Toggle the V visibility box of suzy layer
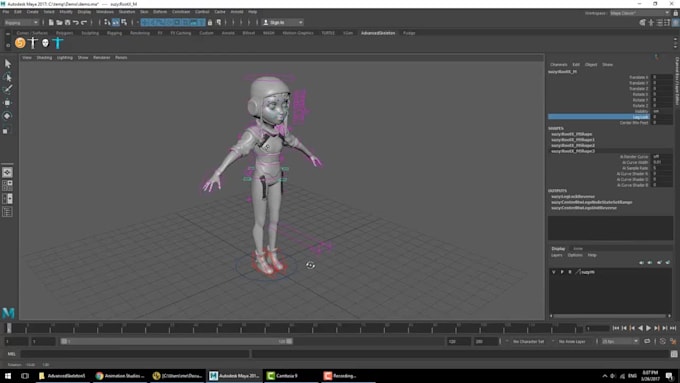This screenshot has height=383, width=680. [553, 272]
